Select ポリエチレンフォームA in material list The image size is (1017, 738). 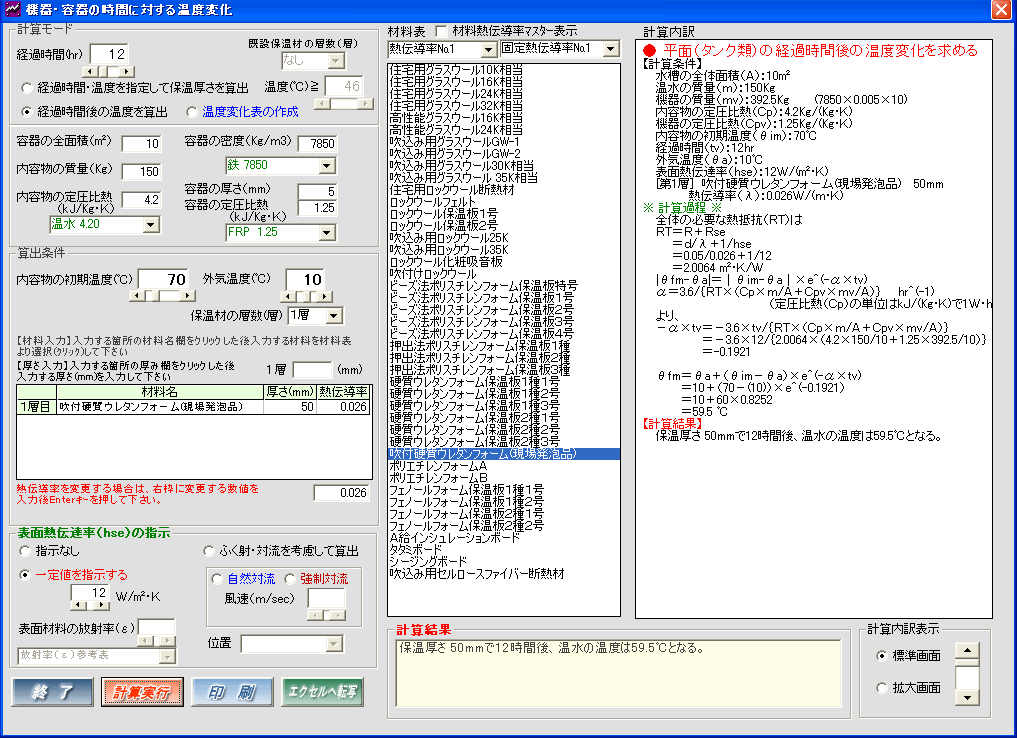tap(438, 466)
